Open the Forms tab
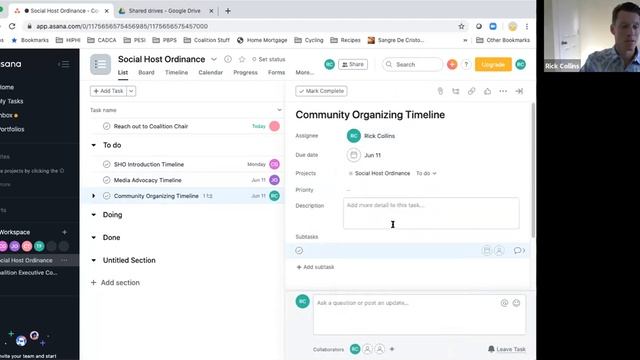640x360 pixels. point(276,72)
